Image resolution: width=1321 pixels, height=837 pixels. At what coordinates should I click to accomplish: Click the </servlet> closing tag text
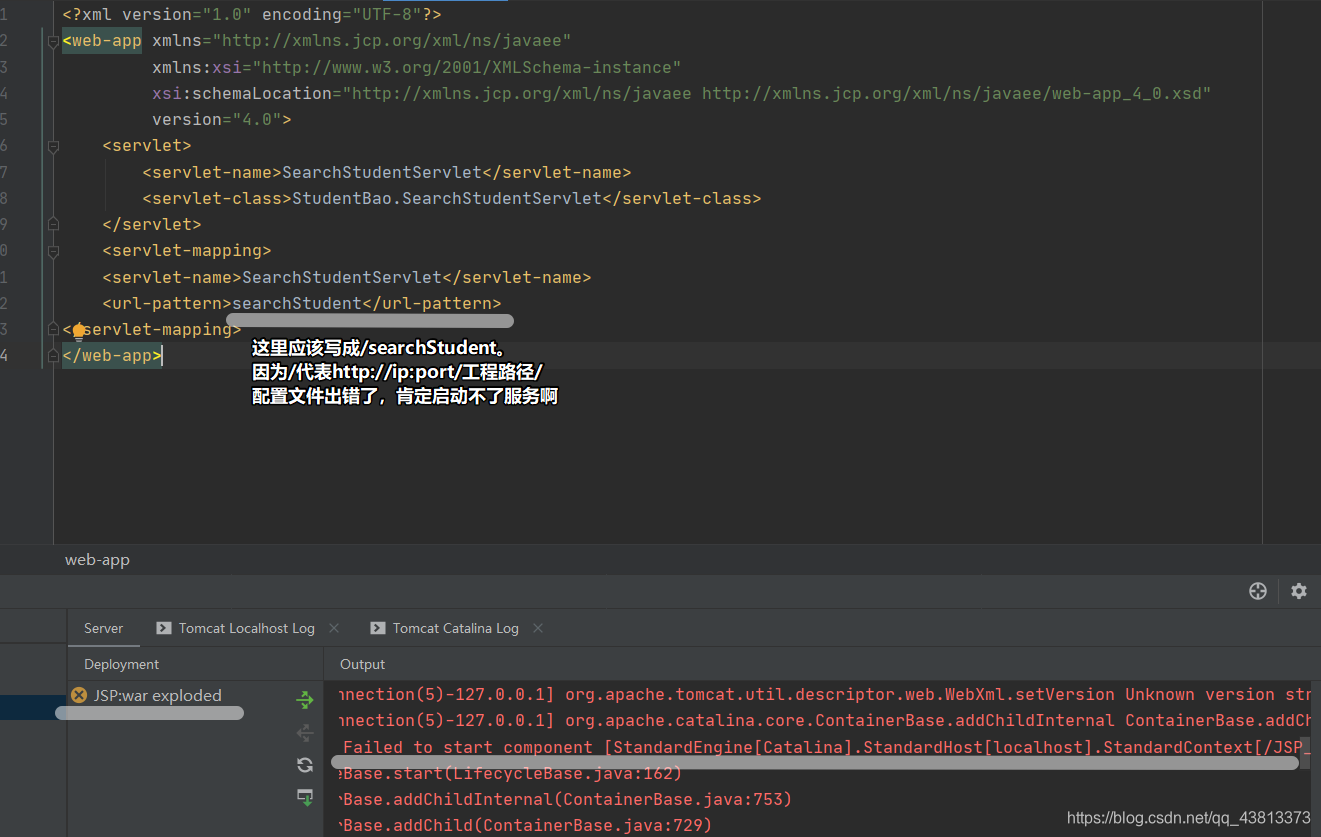[x=152, y=224]
